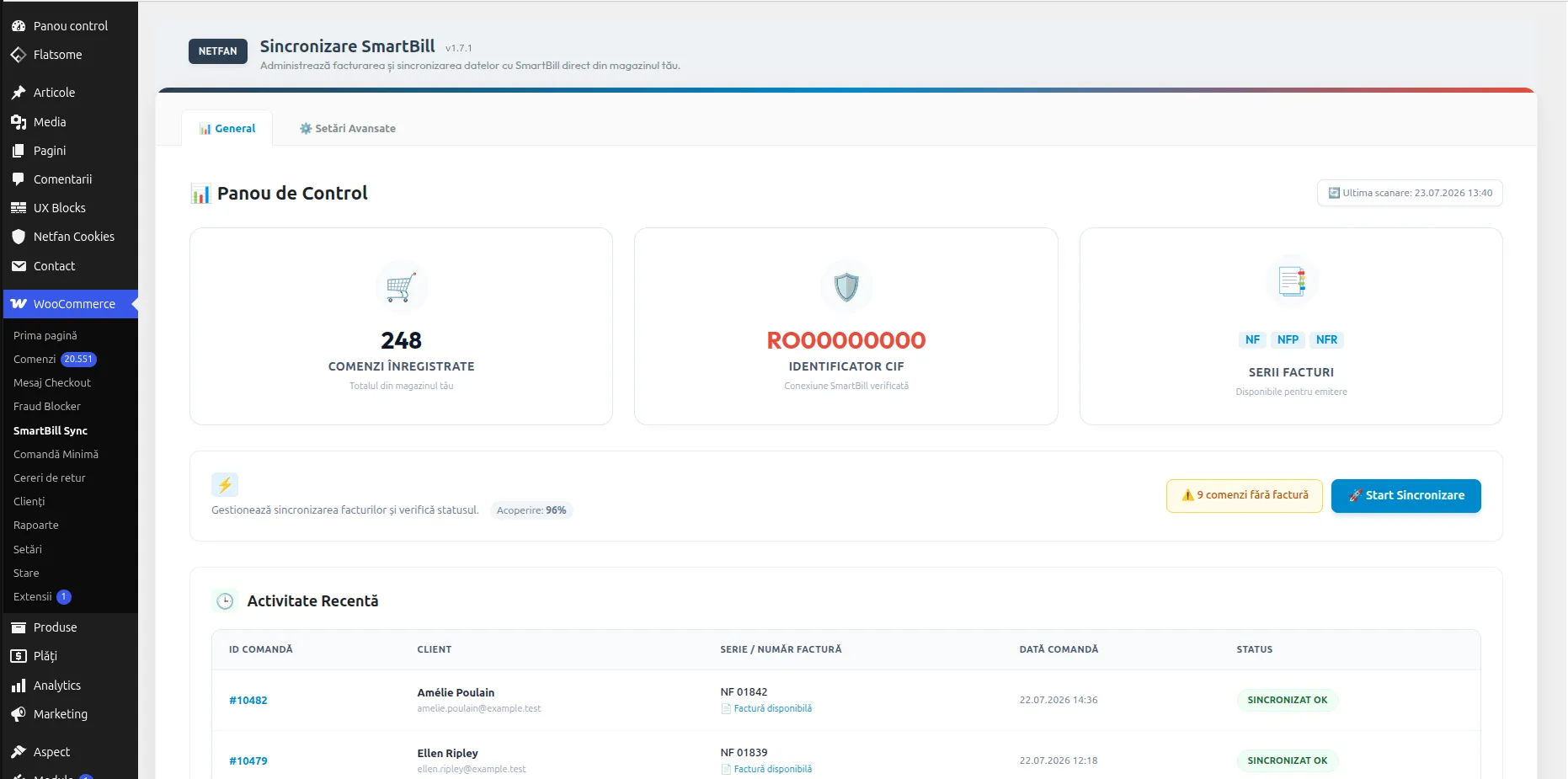Switch to the General tab
1568x779 pixels.
[227, 128]
